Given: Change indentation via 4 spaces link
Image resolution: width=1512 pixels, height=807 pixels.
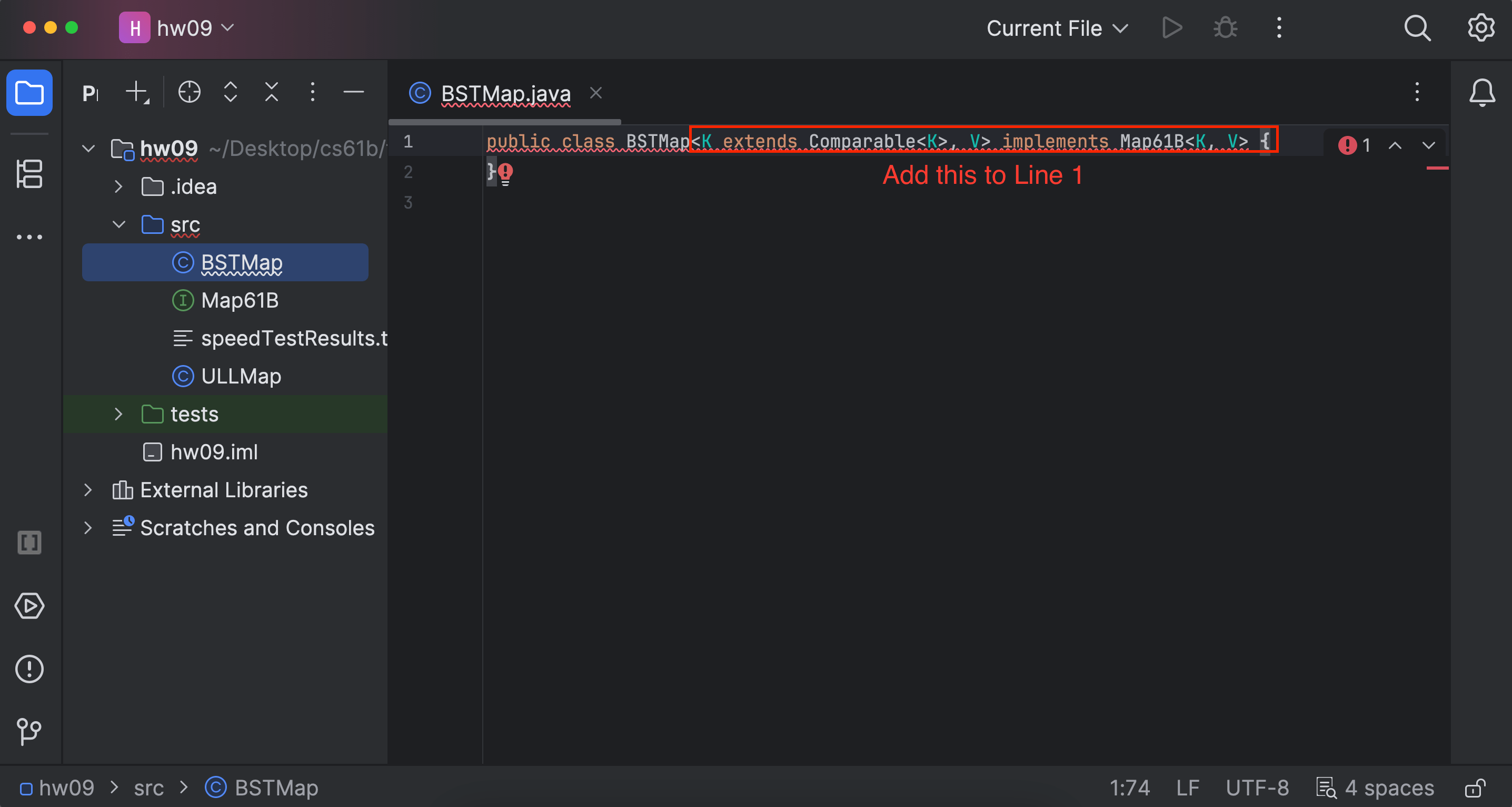Looking at the screenshot, I should (x=1388, y=788).
